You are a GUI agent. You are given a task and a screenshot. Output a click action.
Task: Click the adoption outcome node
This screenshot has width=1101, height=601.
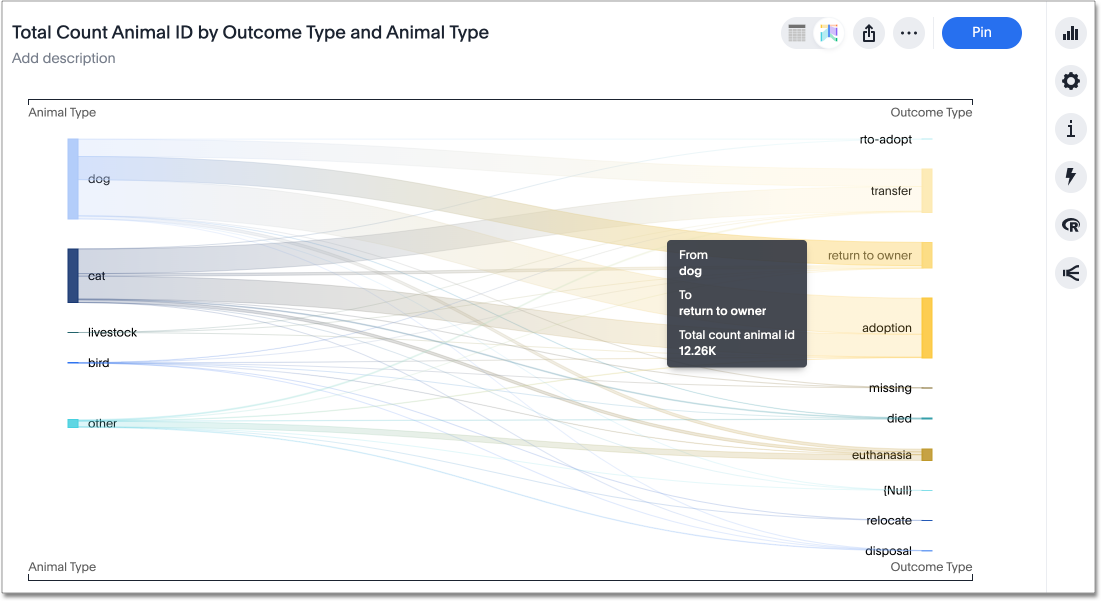927,328
